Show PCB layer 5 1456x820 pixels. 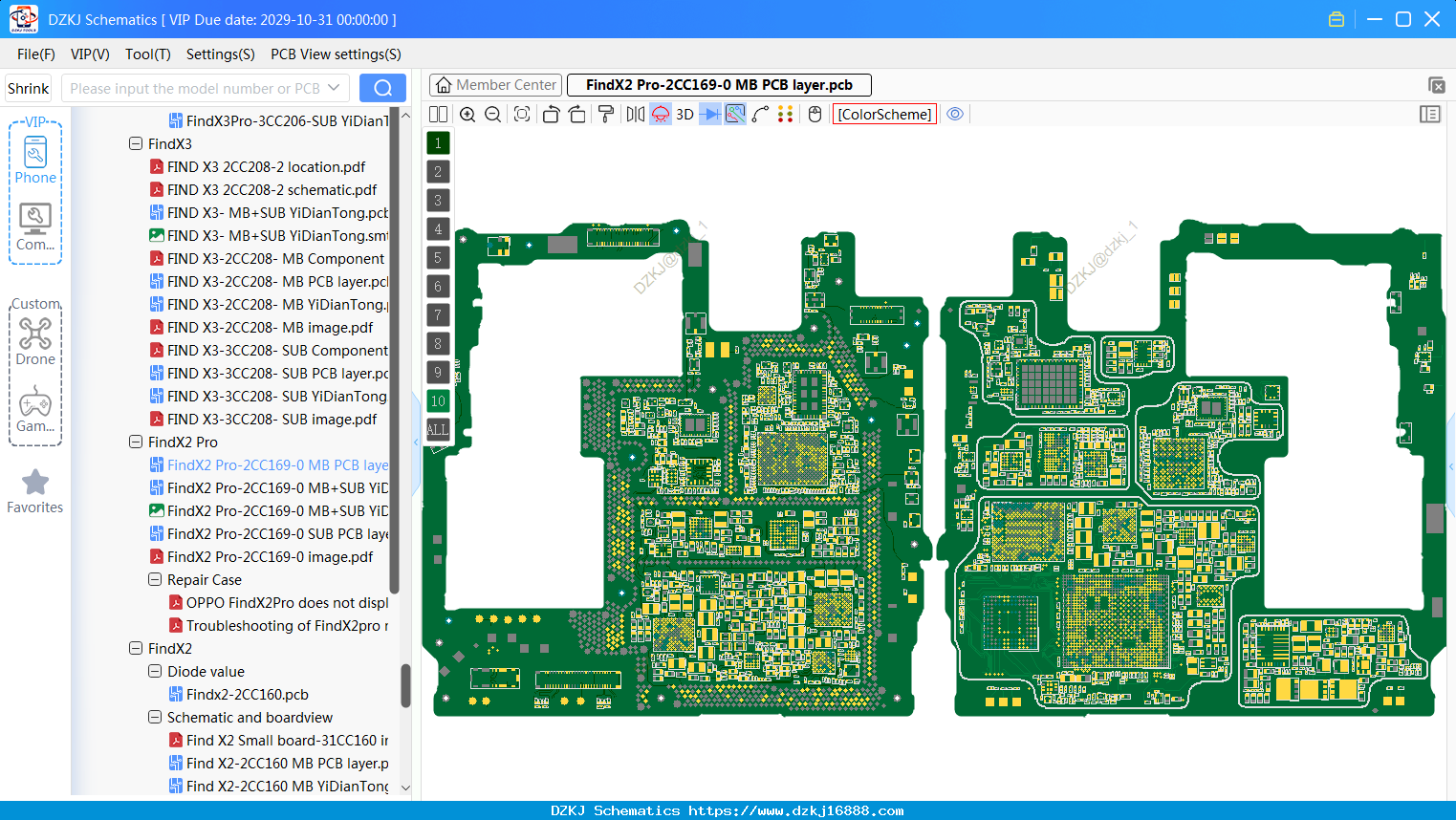(x=438, y=258)
